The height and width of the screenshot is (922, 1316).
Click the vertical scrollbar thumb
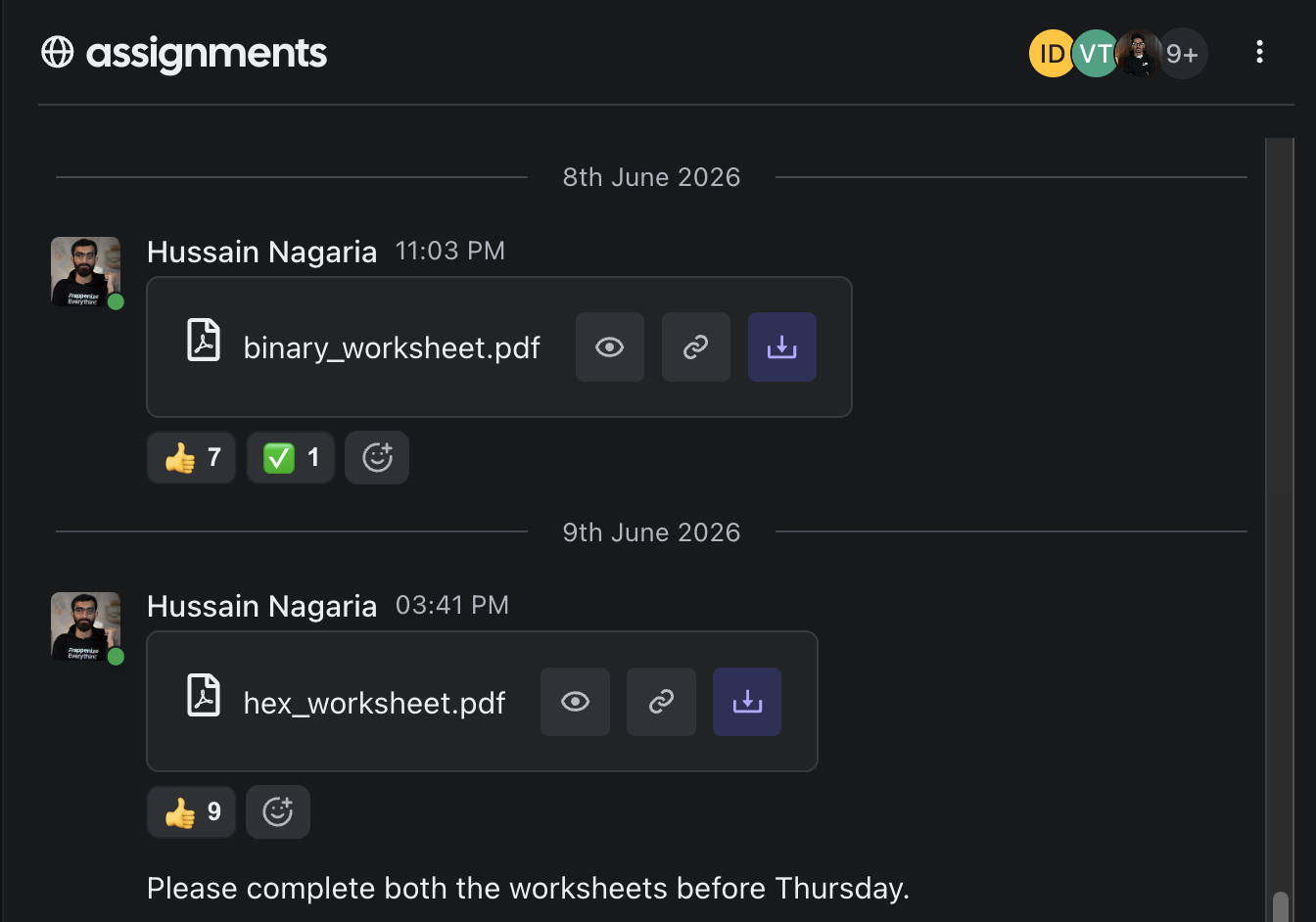[1280, 906]
